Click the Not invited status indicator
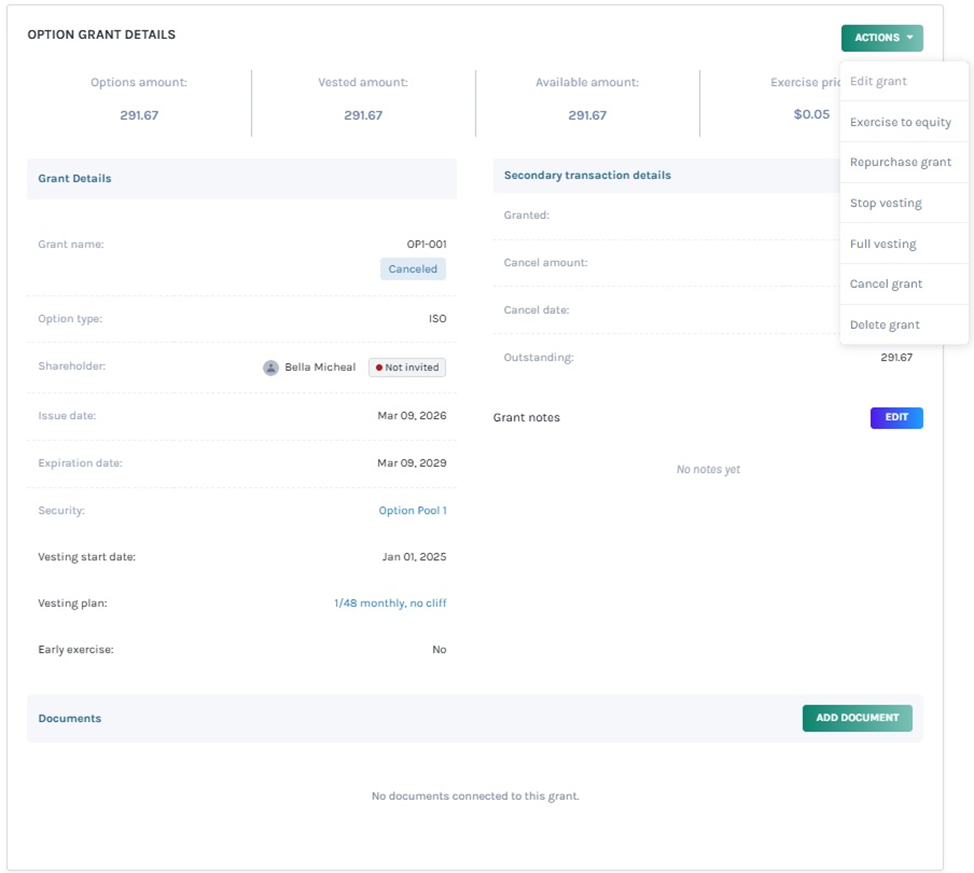 pos(406,367)
